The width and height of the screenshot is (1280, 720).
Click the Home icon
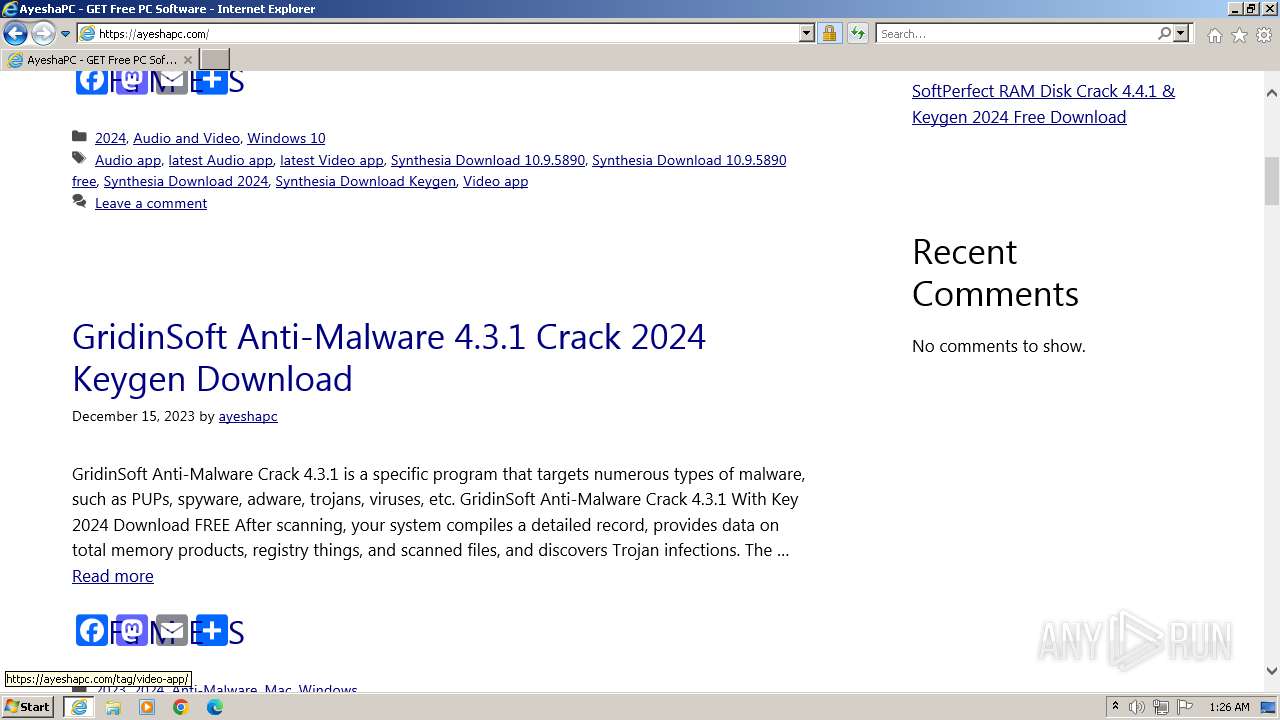pyautogui.click(x=1214, y=35)
